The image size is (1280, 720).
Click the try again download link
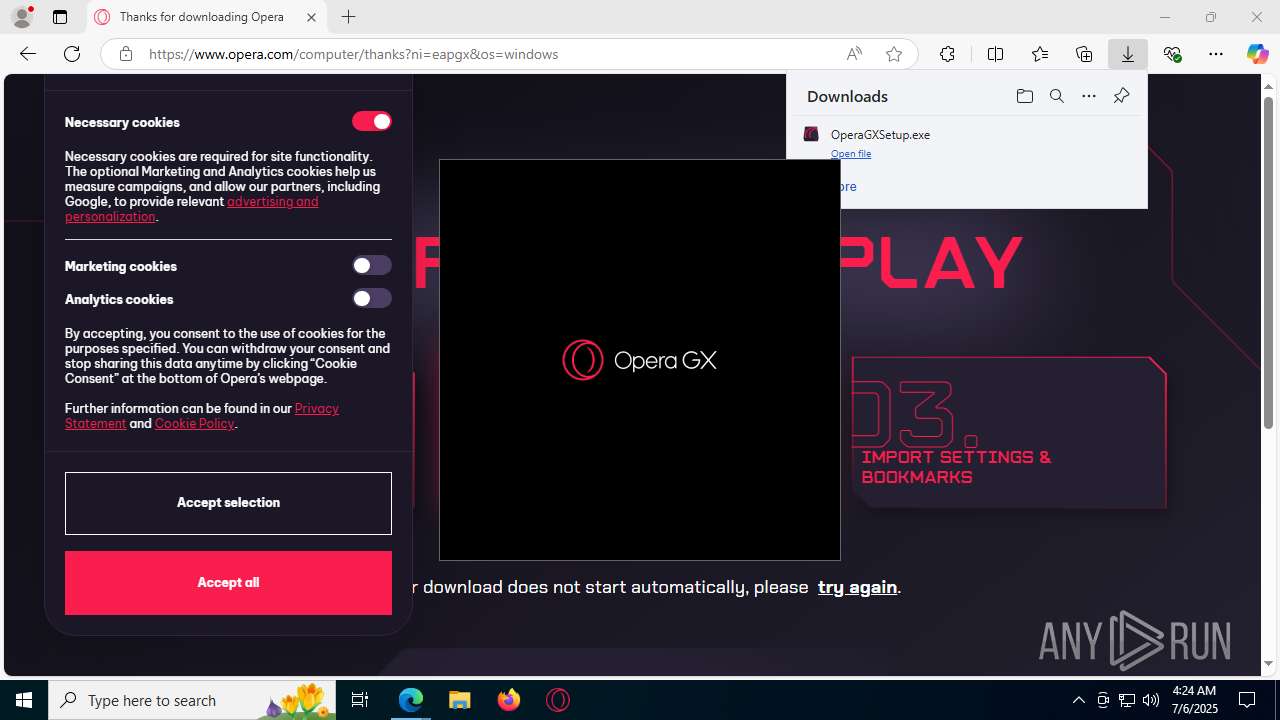pos(857,587)
